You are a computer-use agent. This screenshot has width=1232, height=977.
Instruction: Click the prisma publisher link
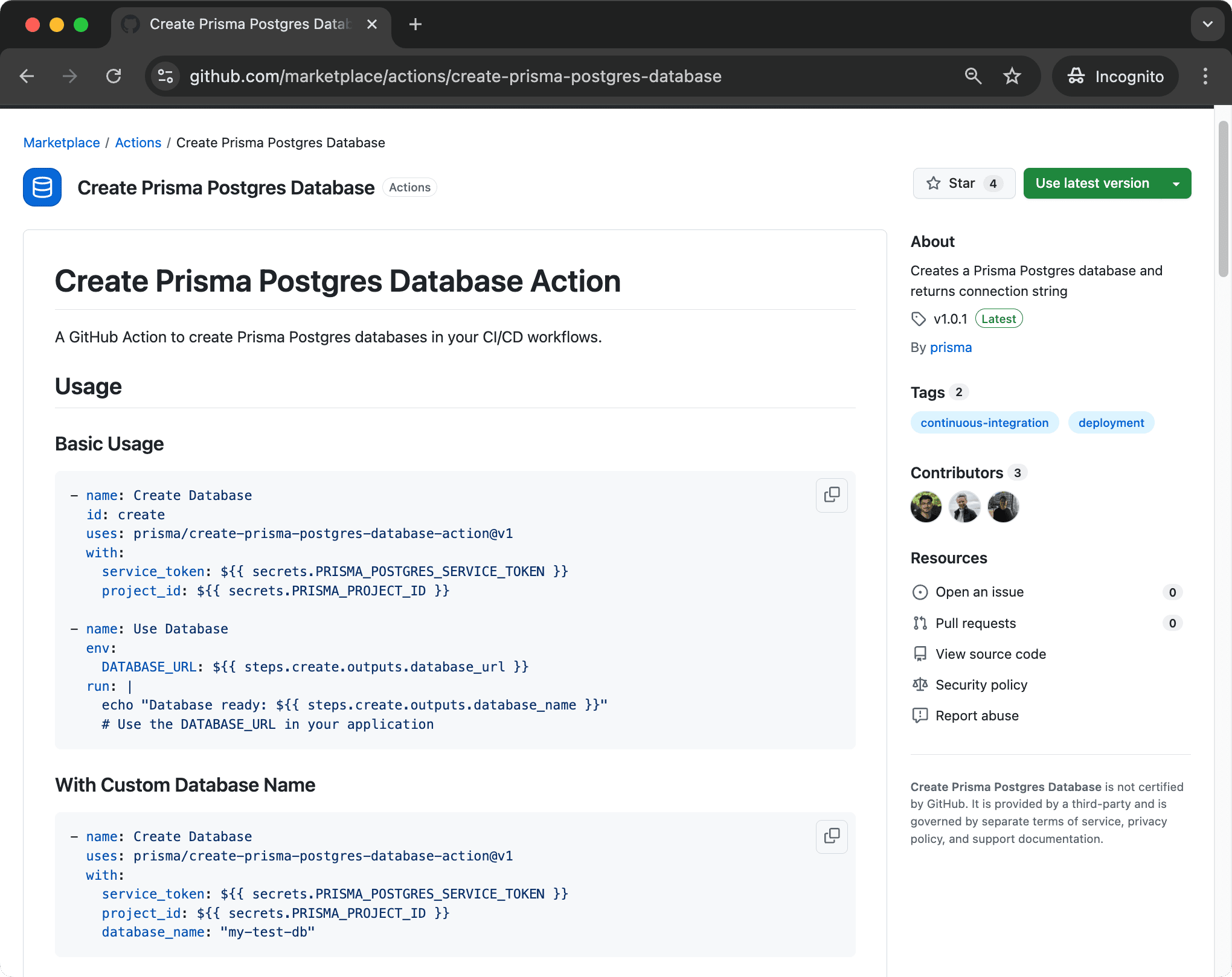click(x=951, y=347)
